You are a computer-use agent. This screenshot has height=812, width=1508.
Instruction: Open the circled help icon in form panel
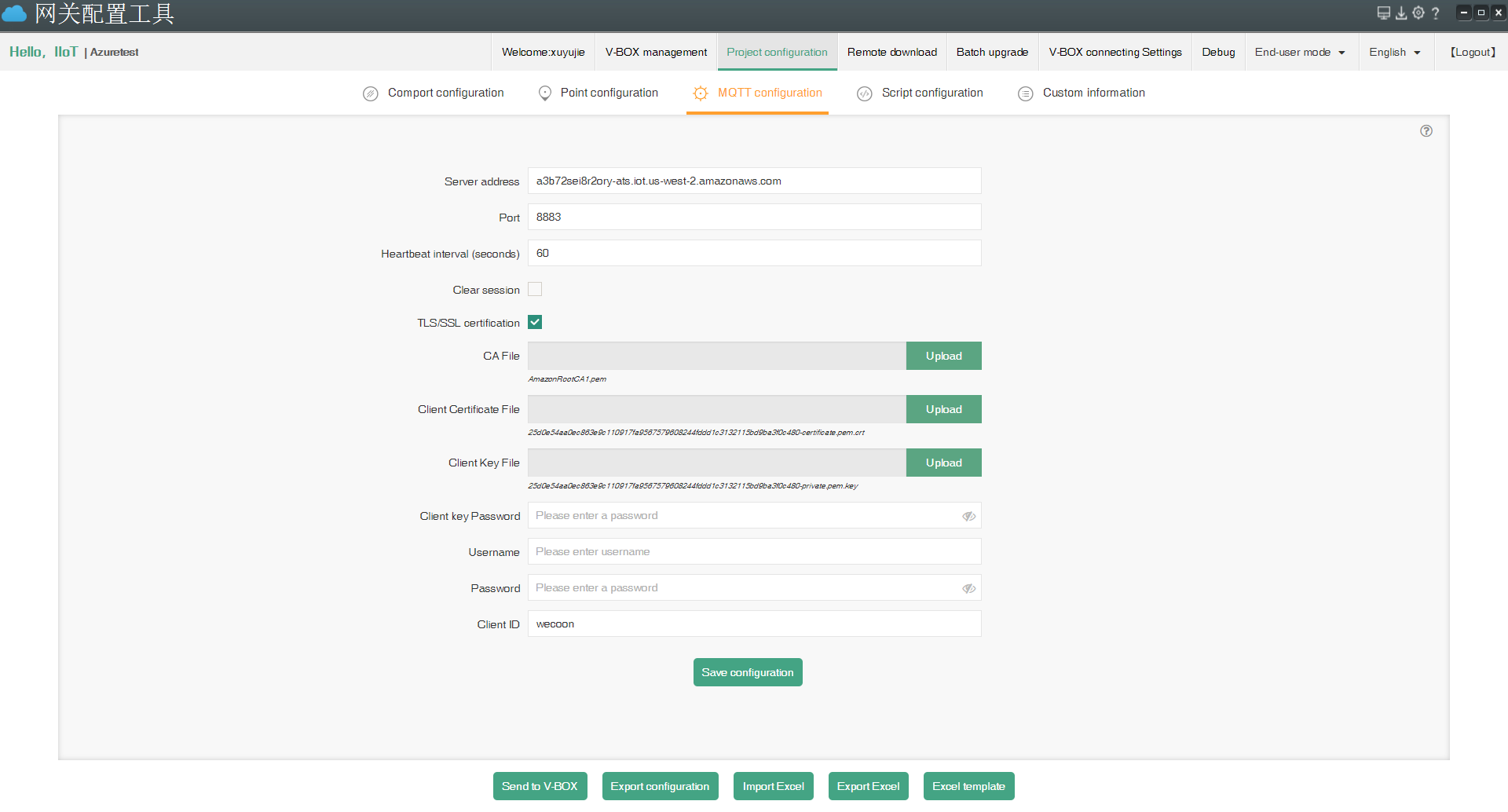coord(1426,131)
